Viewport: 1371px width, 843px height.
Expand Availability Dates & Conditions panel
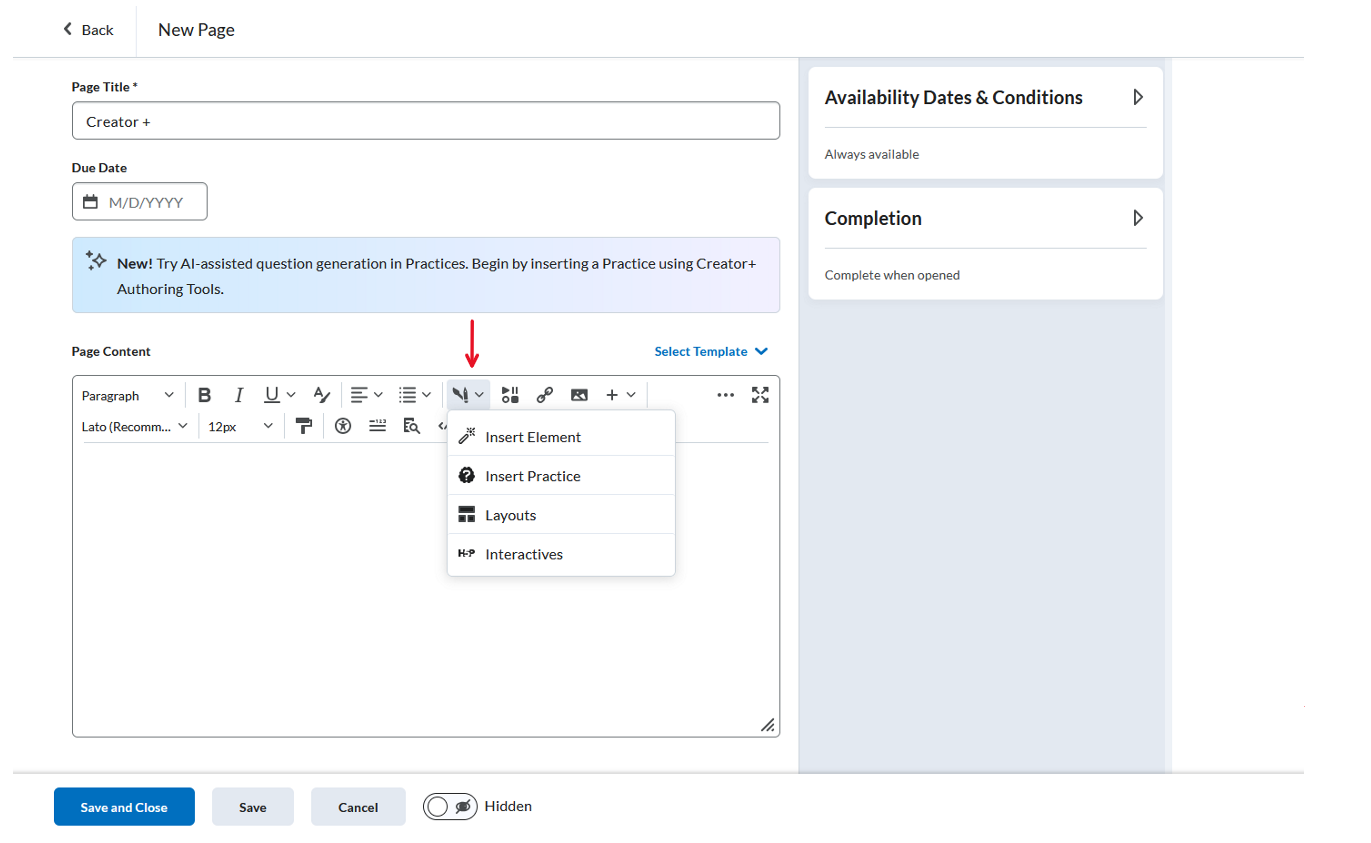tap(1137, 97)
